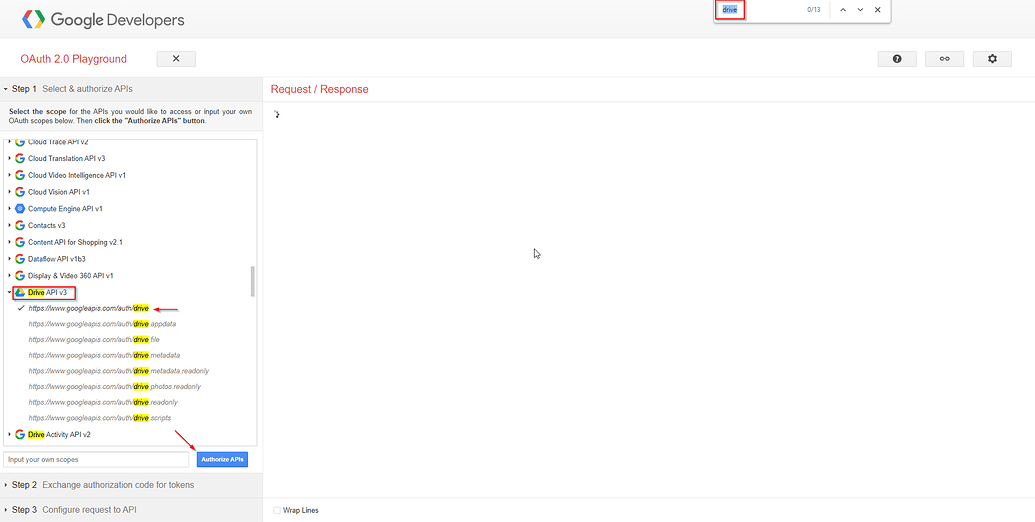Select the drive.scripts scope
The width and height of the screenshot is (1035, 522).
[100, 418]
